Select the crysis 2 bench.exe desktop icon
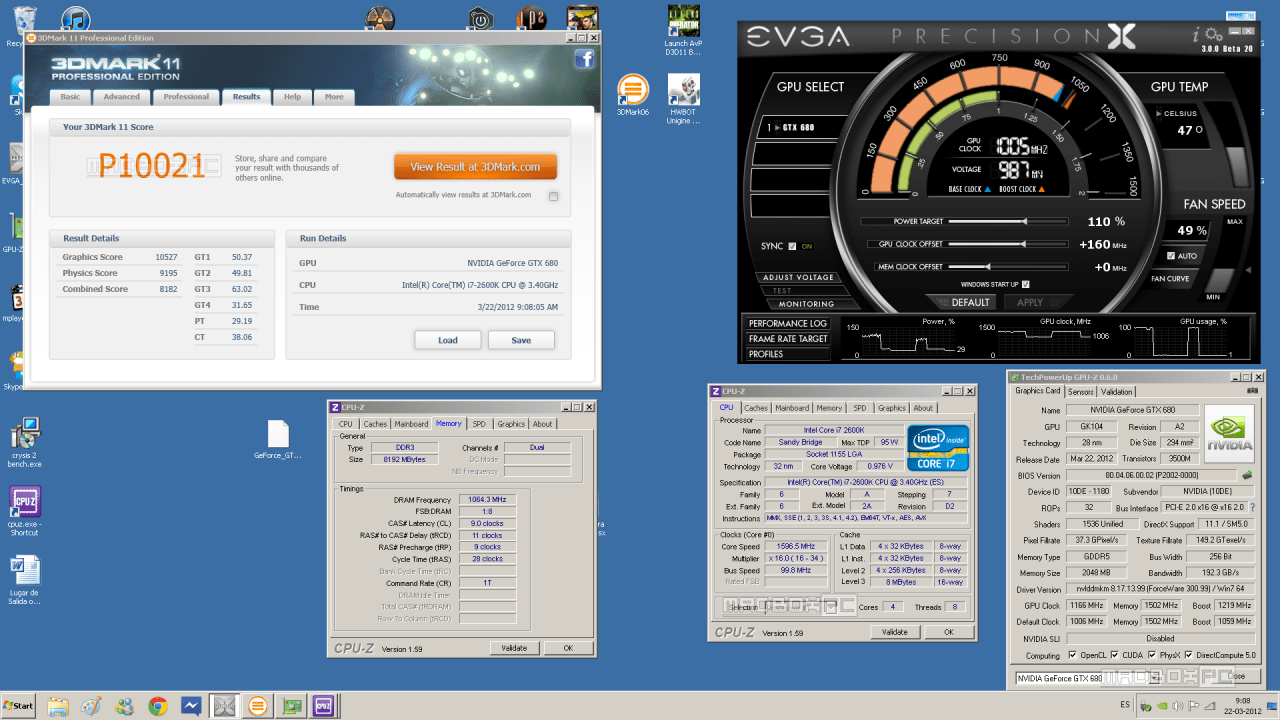1280x720 pixels. pos(25,443)
